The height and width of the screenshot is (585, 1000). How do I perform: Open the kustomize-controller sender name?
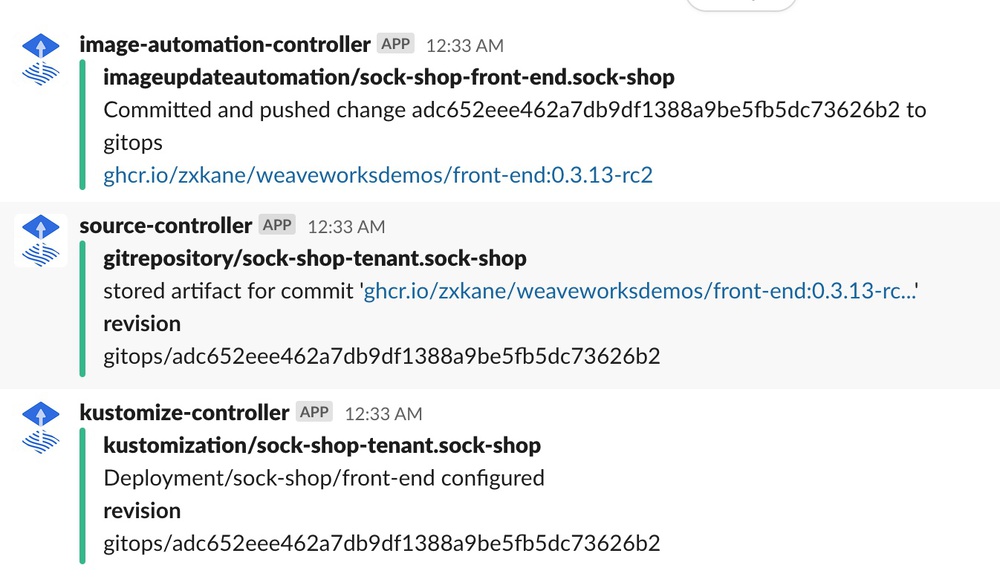point(184,412)
